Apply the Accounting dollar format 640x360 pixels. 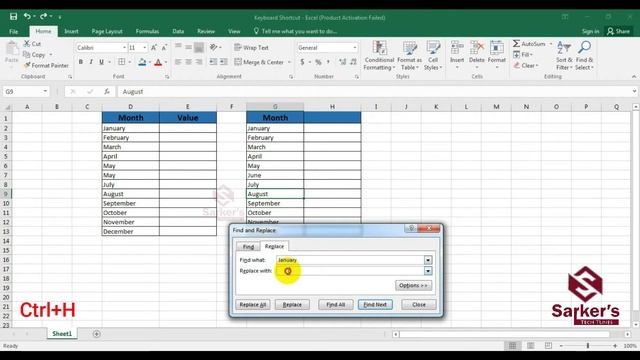(302, 62)
